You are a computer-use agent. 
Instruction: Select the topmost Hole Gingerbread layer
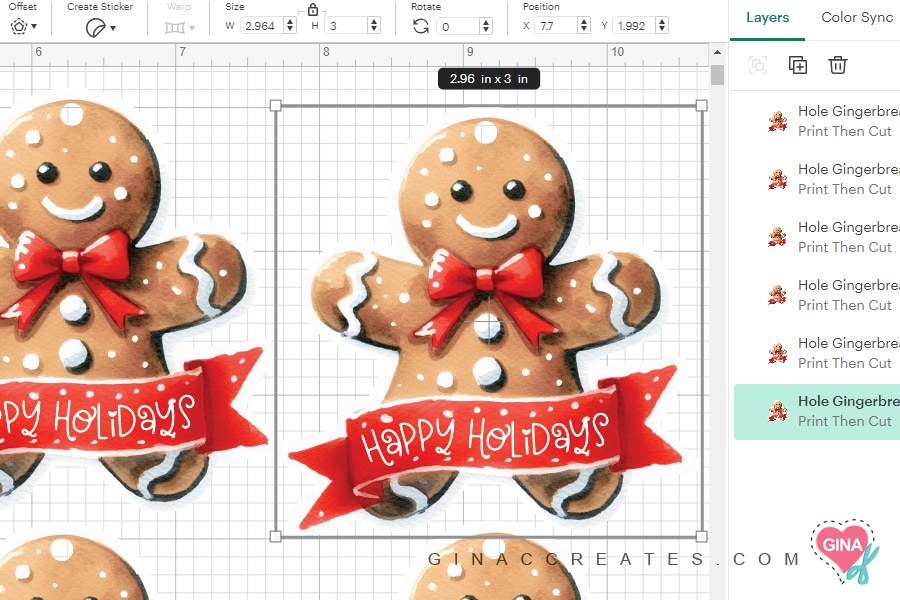tap(850, 112)
